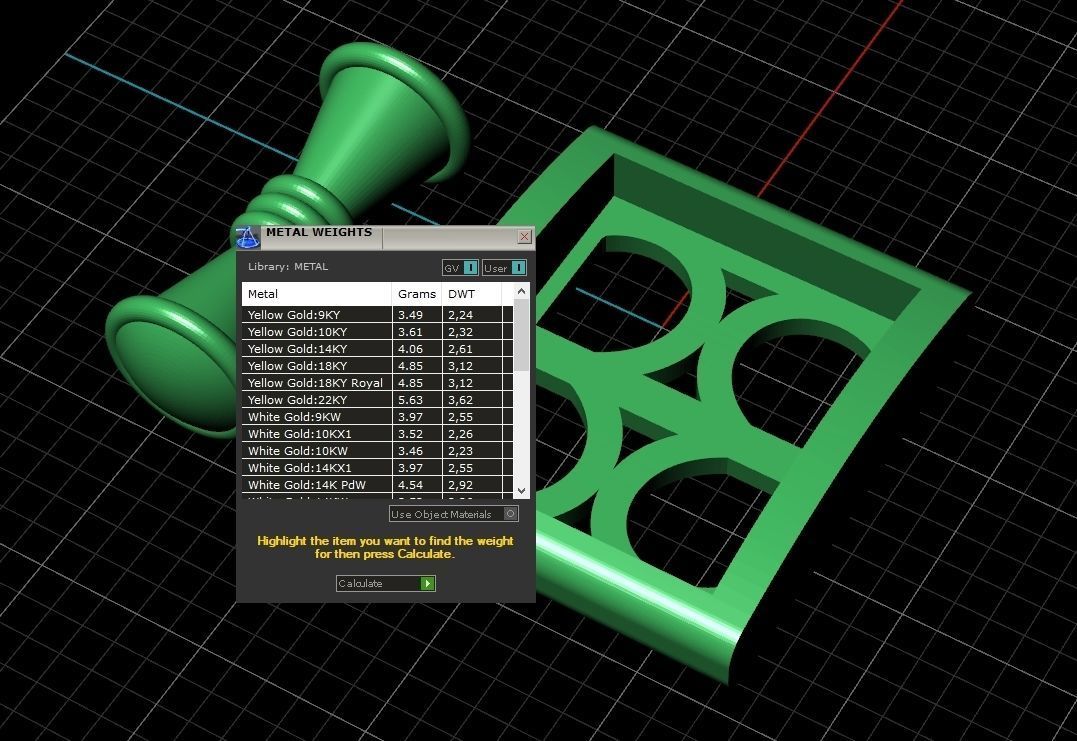Click the scroll down arrow of metal list

521,490
